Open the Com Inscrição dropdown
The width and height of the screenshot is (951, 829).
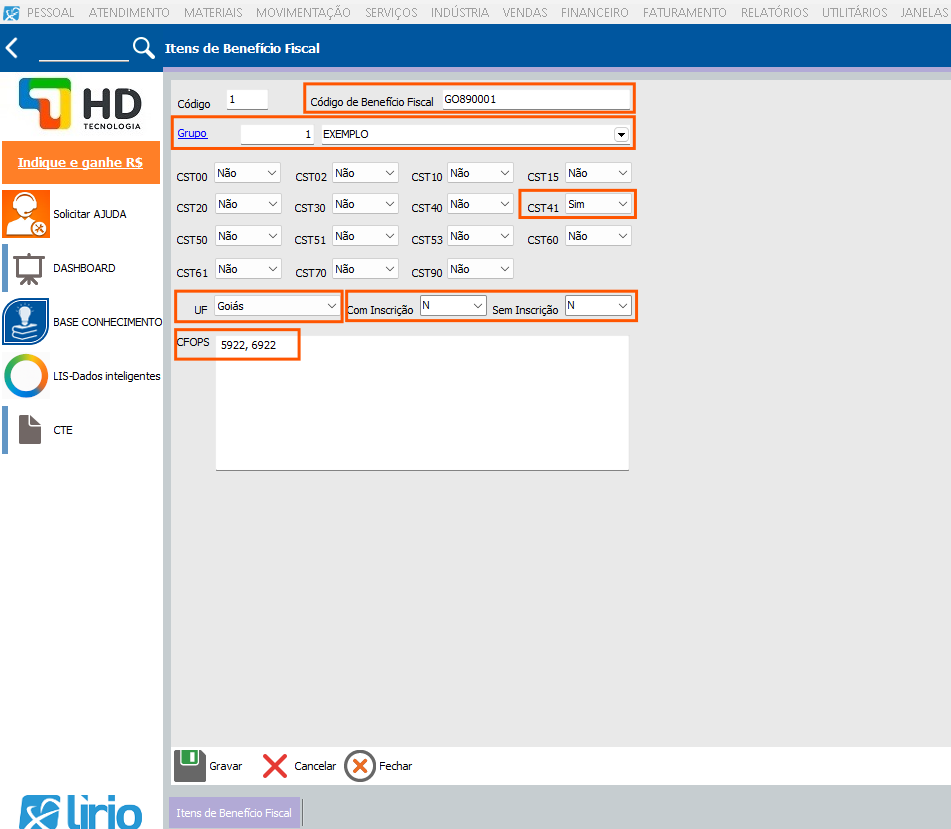pos(477,306)
